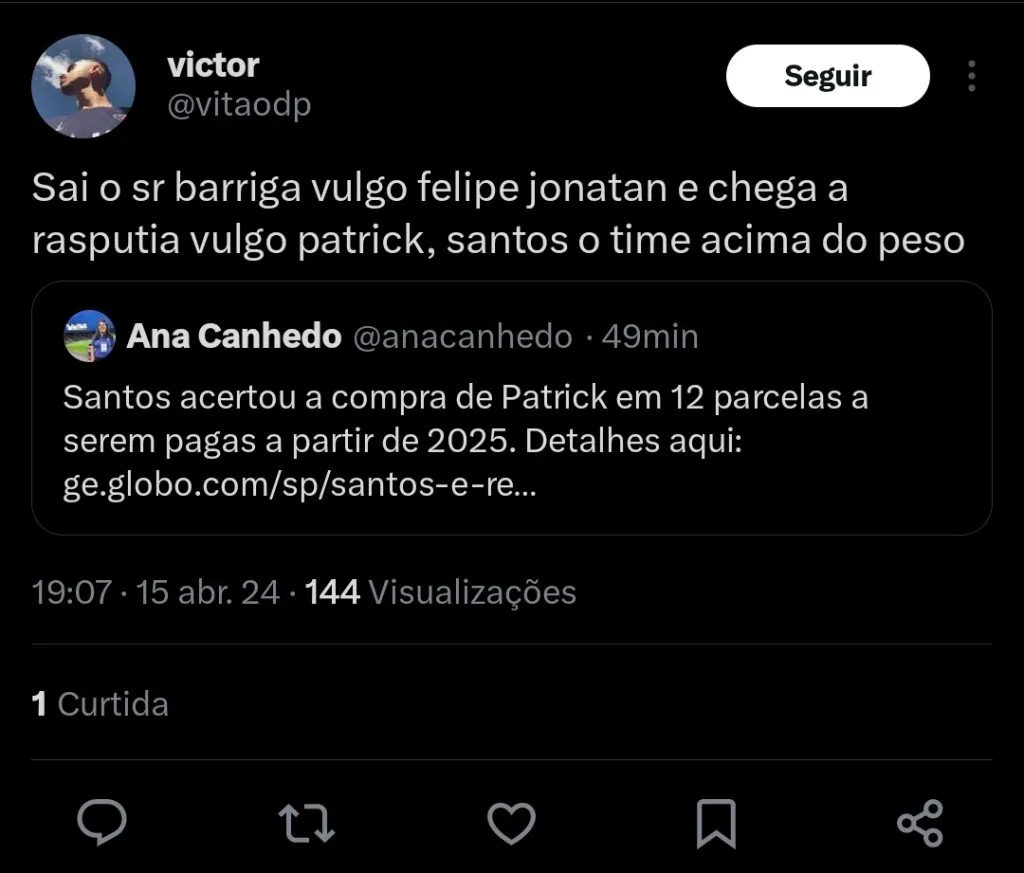Click the display name victor
Screen dimensions: 1024x873
click(213, 65)
